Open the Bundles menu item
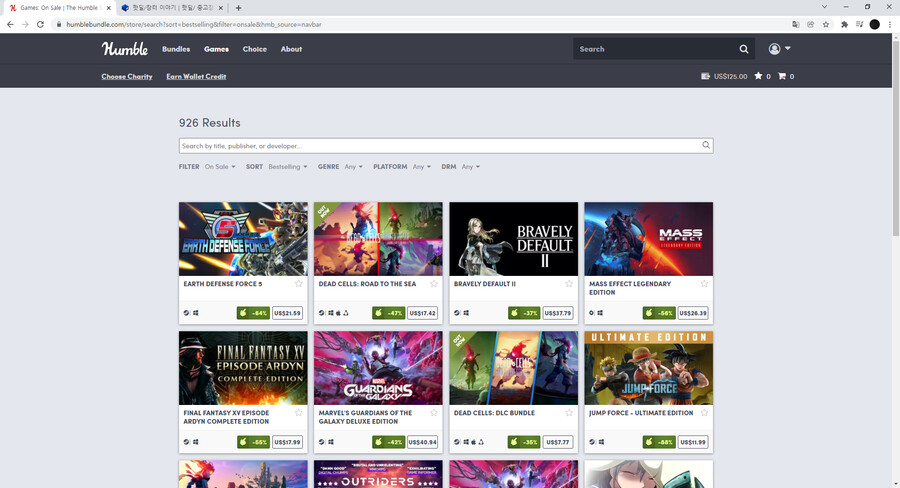Screen dimensions: 900x488 click(176, 49)
